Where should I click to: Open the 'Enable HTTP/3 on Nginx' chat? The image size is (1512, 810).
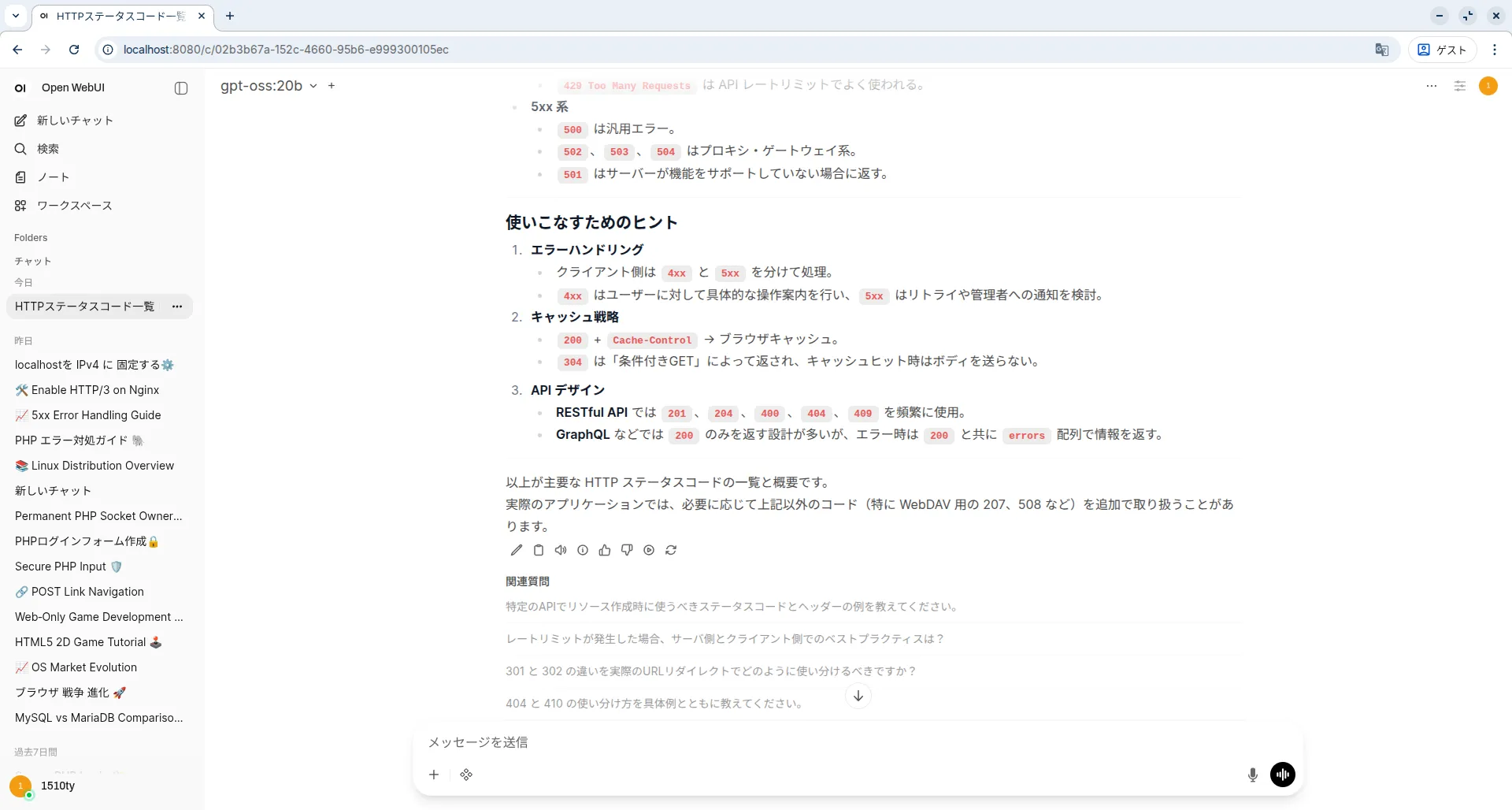click(x=99, y=390)
